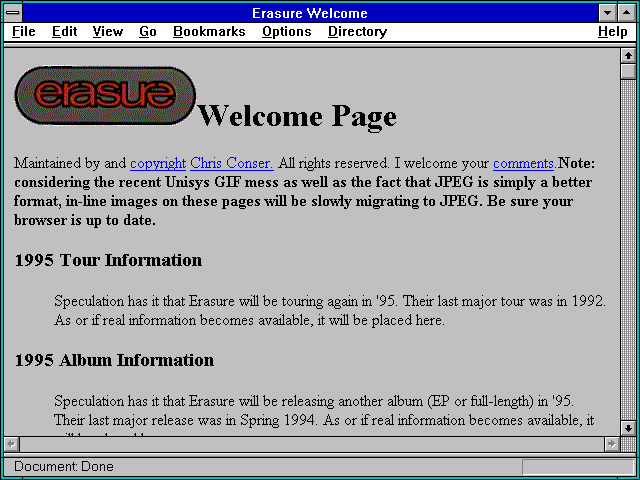Click the 'Erasure Welcome' title bar text
The image size is (640, 480).
310,13
